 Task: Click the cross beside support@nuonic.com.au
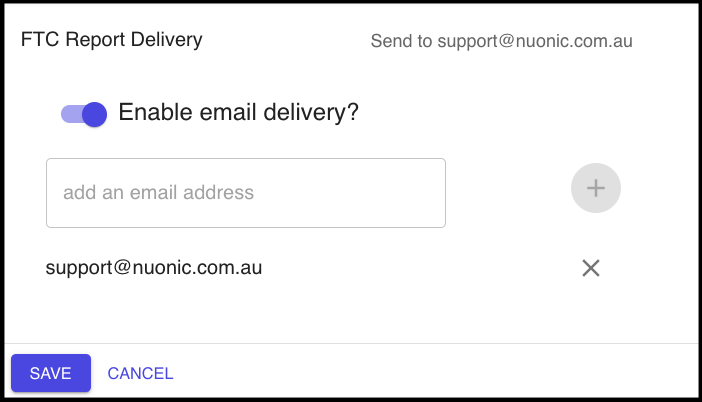tap(591, 268)
